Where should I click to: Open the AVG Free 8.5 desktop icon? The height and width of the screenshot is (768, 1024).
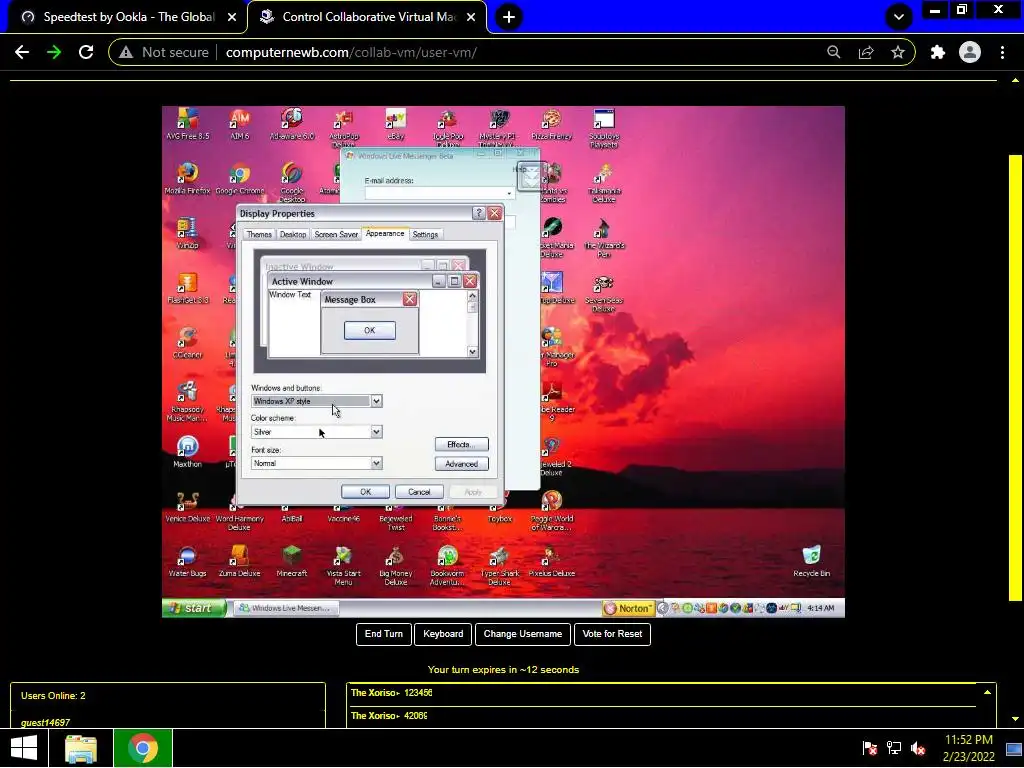tap(187, 124)
